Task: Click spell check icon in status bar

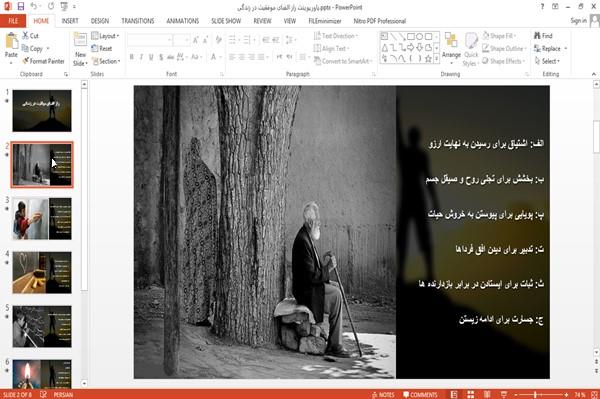Action: [x=43, y=395]
